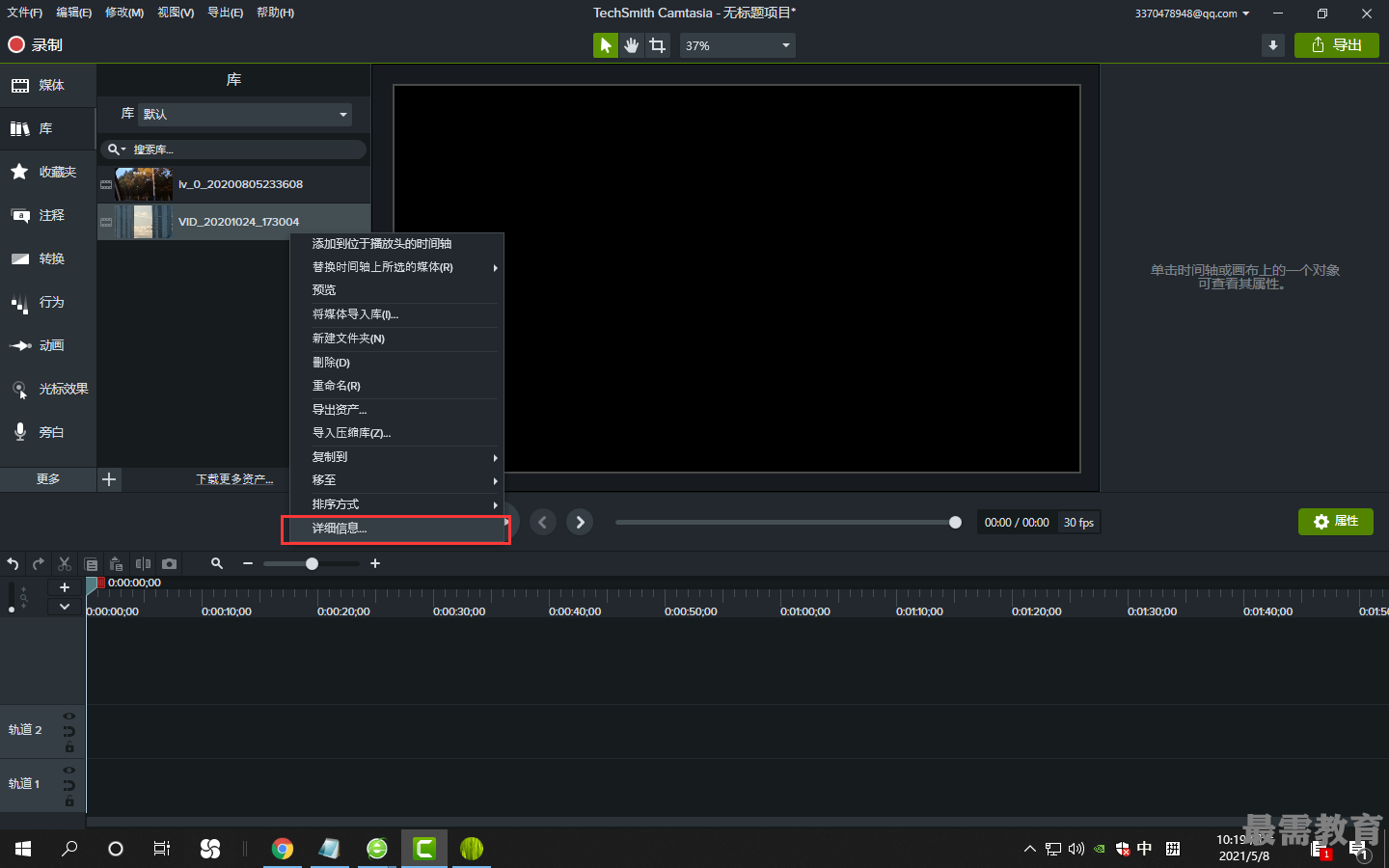Click the Copy icon on timeline toolbar
The width and height of the screenshot is (1389, 868).
point(92,564)
